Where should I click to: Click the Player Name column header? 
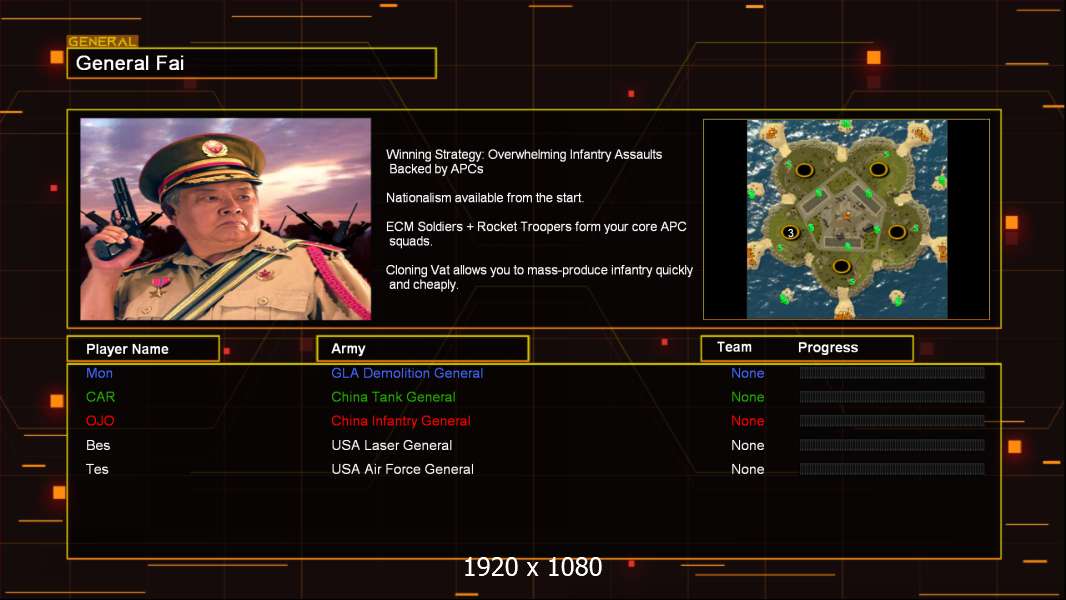point(143,349)
